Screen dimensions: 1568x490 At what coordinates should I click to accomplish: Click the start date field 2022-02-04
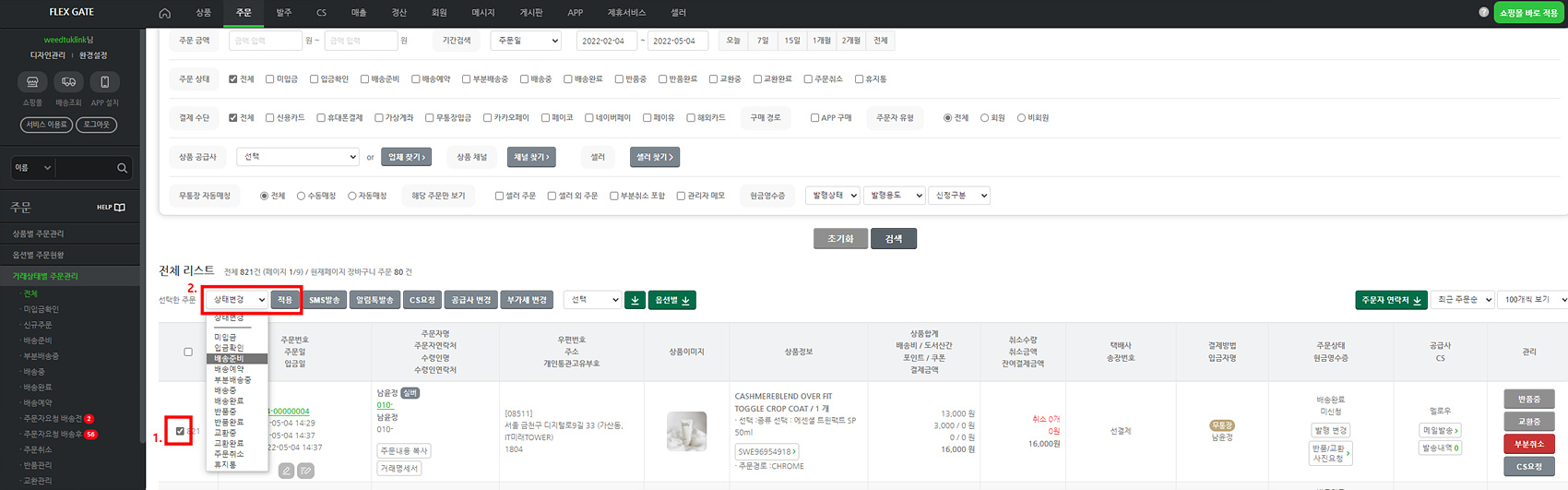tap(606, 41)
